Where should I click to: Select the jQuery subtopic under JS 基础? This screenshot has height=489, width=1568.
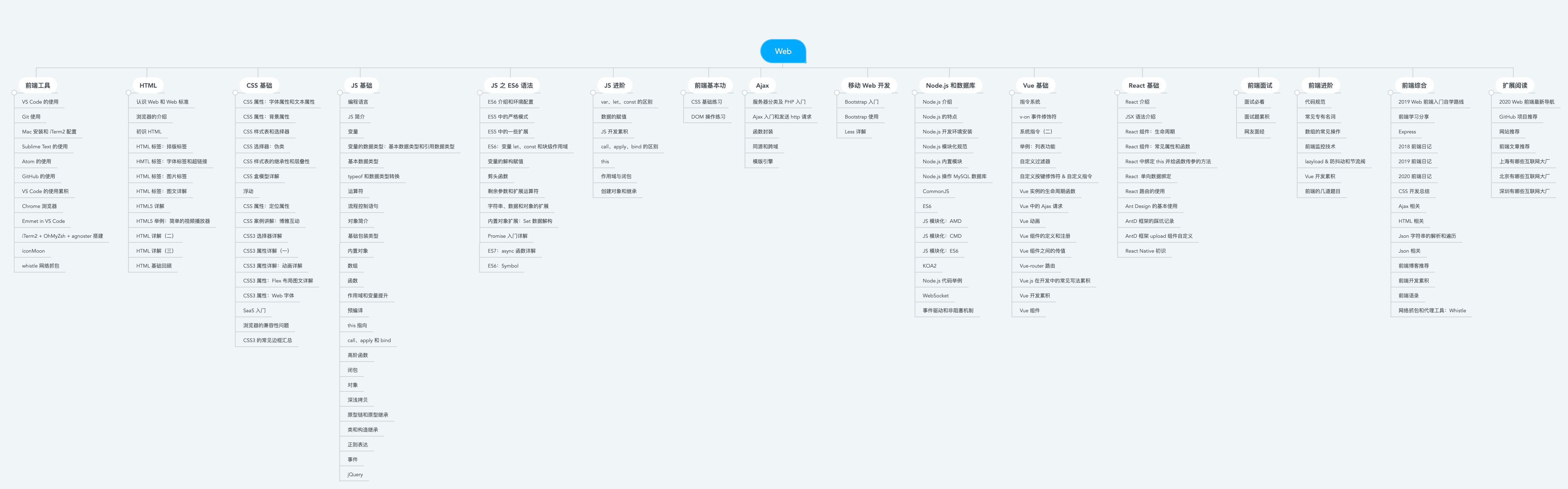pos(355,474)
